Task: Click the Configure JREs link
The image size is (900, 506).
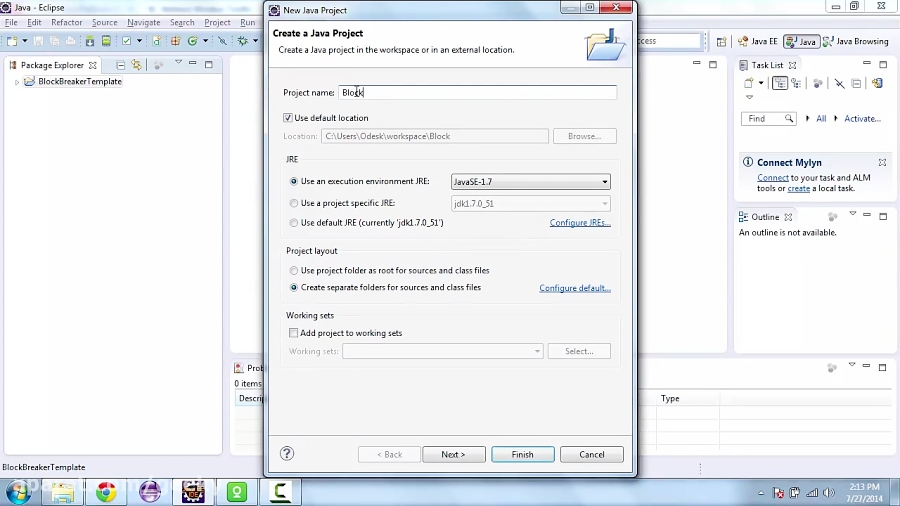Action: coord(580,223)
